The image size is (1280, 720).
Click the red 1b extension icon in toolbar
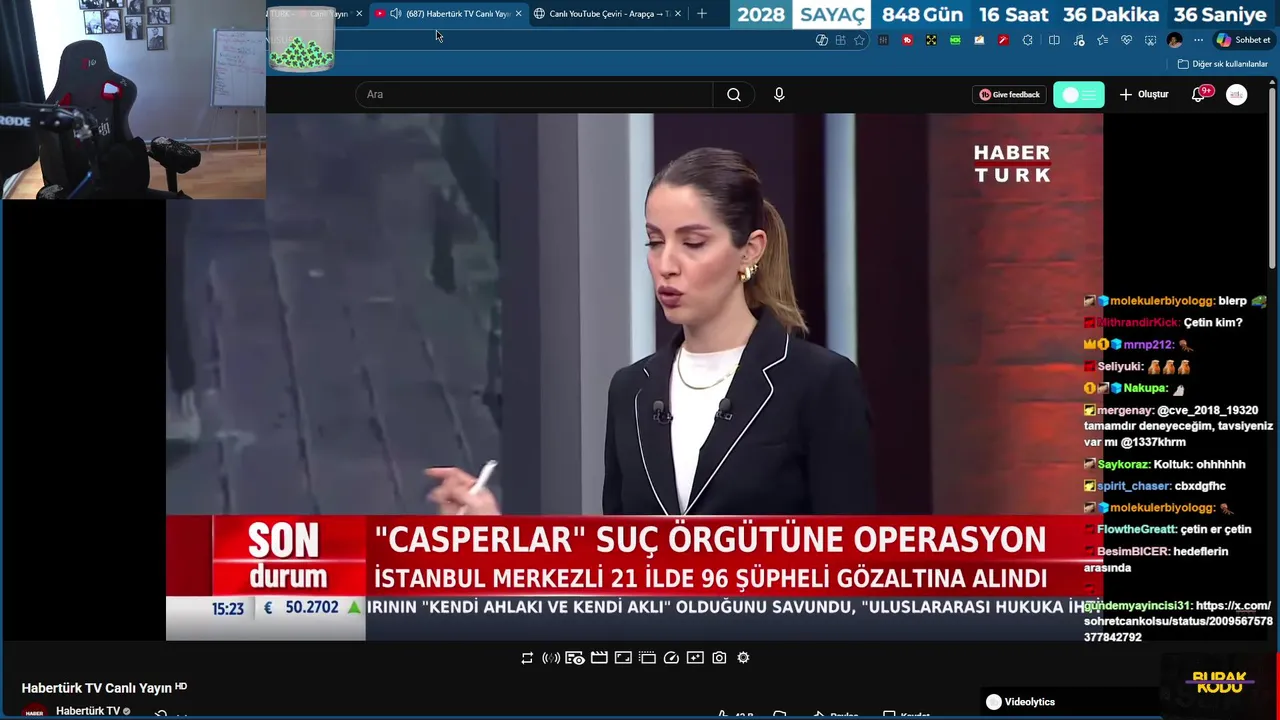[x=908, y=40]
